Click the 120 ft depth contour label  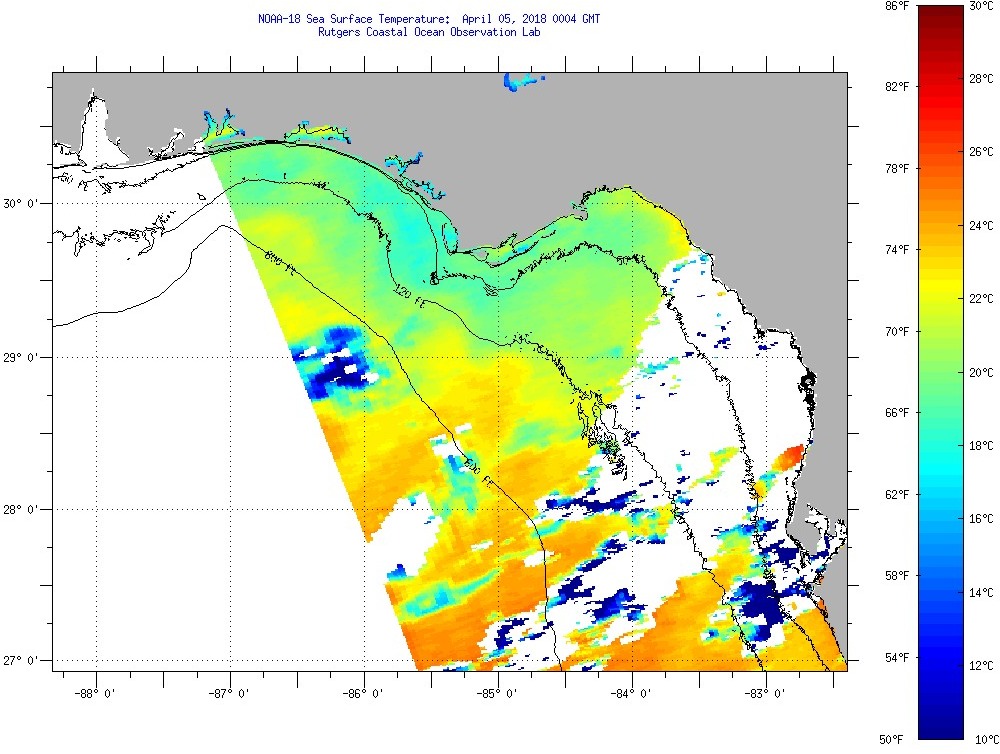point(403,294)
